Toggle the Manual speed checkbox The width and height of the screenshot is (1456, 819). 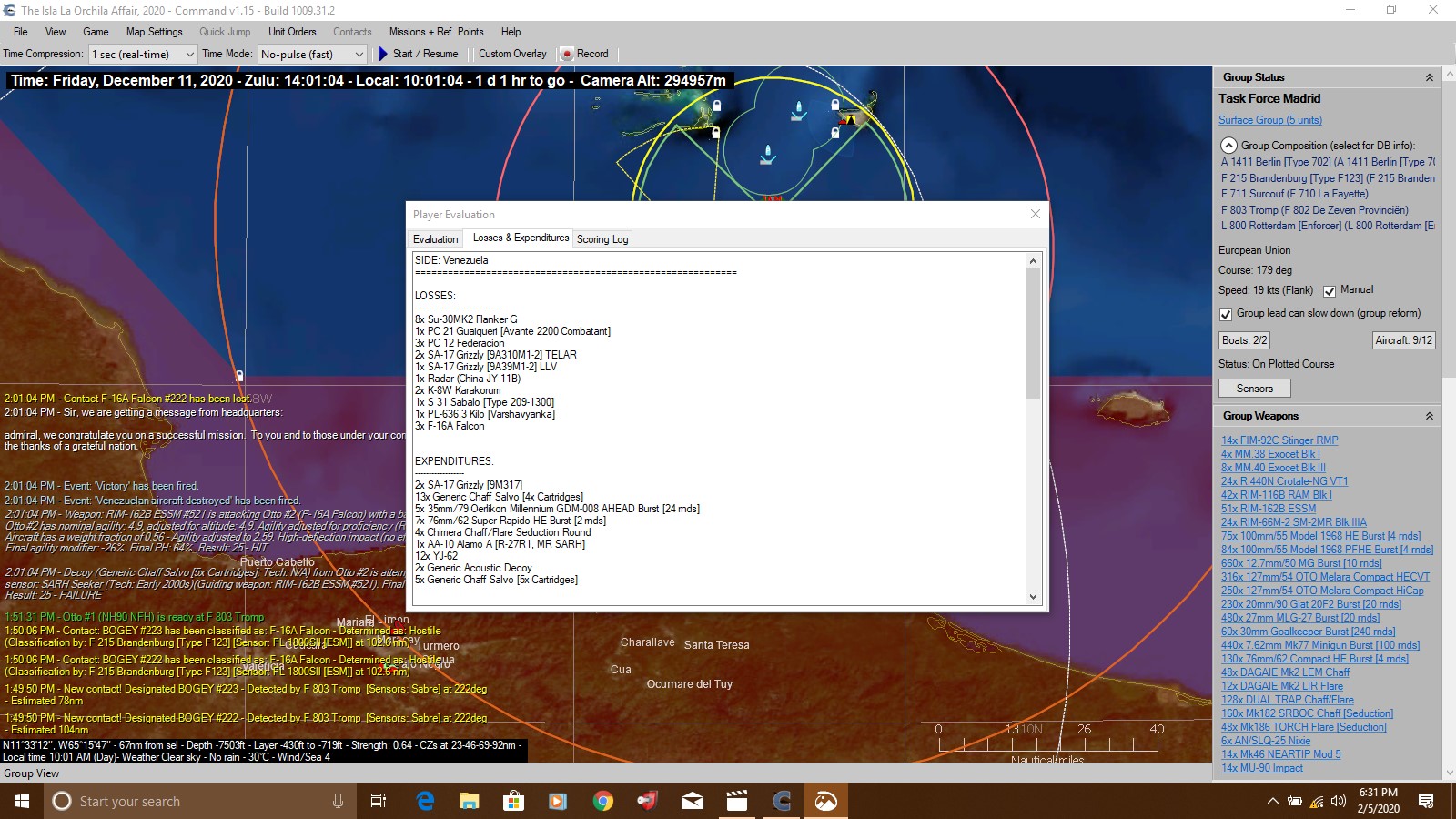[x=1330, y=291]
